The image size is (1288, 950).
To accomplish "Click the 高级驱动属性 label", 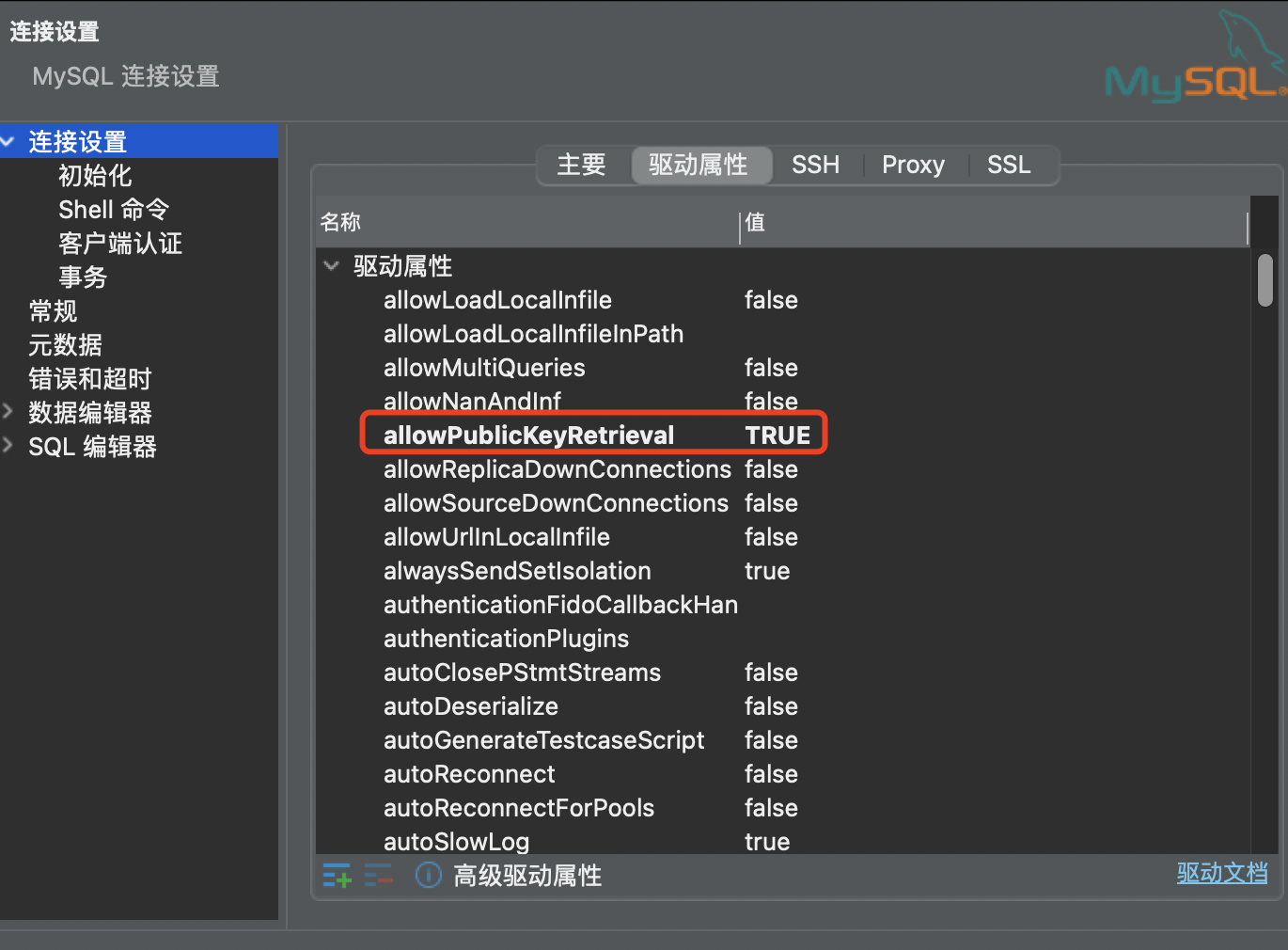I will click(527, 876).
